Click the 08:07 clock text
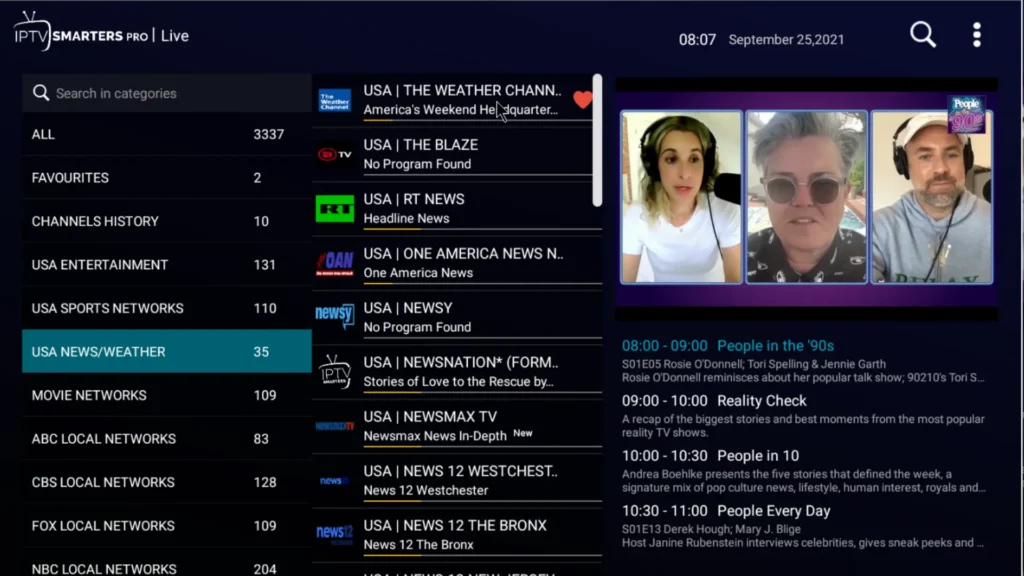Viewport: 1024px width, 576px height. [697, 40]
